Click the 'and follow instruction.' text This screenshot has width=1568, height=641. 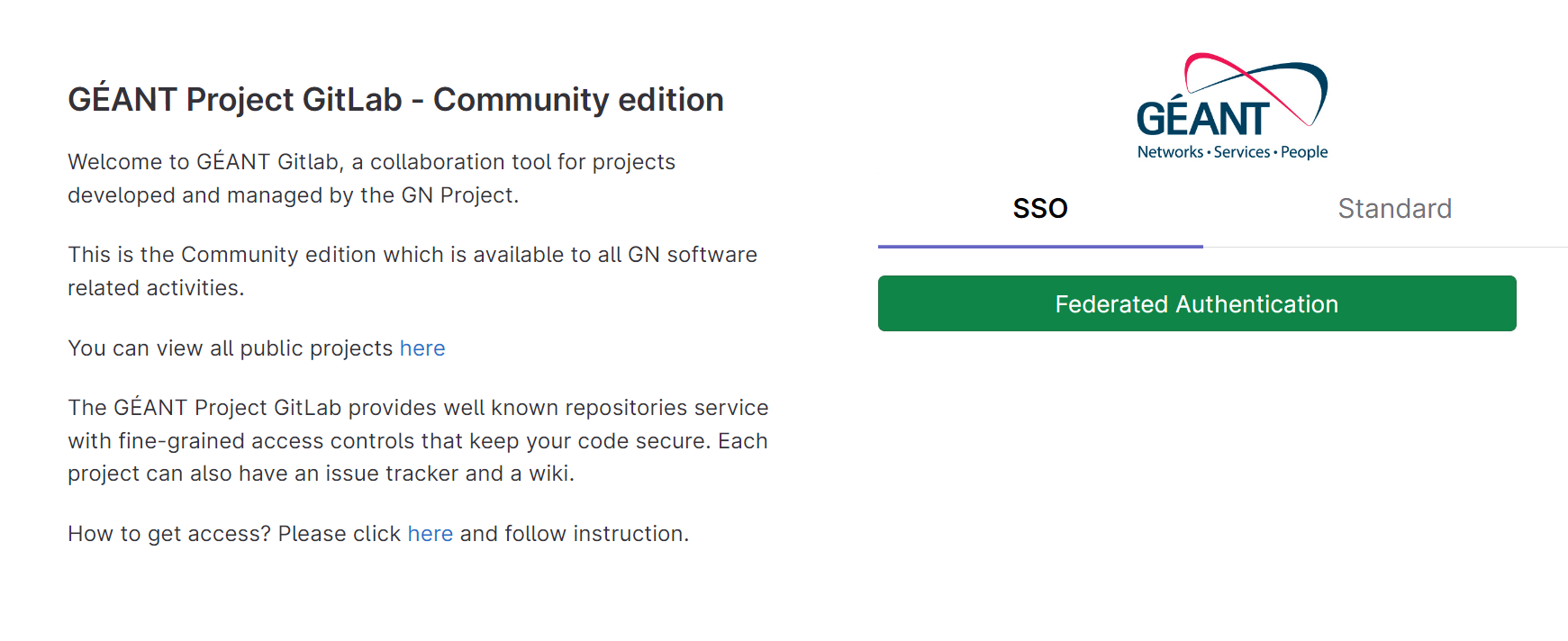pos(575,534)
